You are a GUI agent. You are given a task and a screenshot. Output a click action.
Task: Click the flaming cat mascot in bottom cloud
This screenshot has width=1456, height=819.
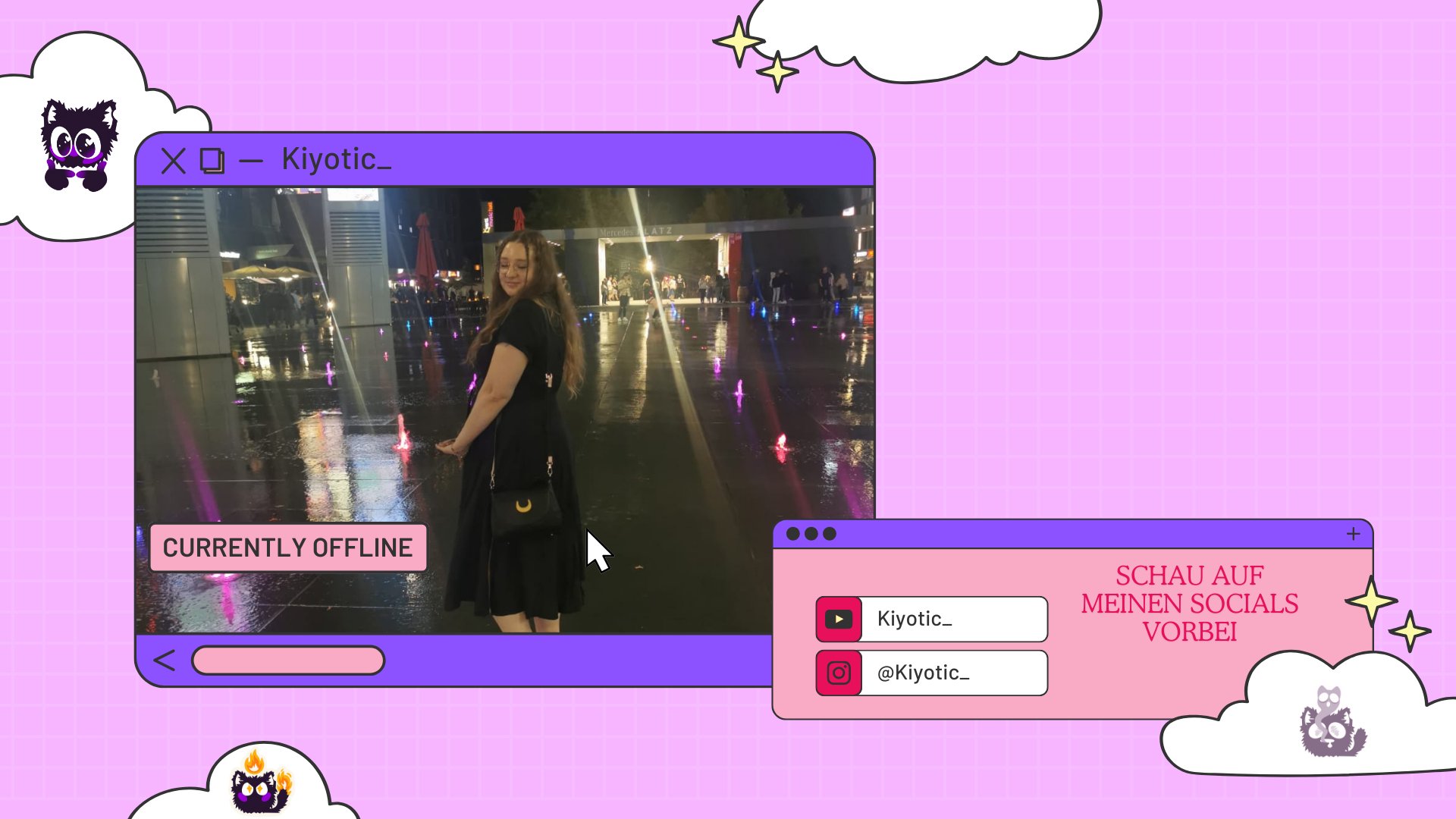click(262, 781)
